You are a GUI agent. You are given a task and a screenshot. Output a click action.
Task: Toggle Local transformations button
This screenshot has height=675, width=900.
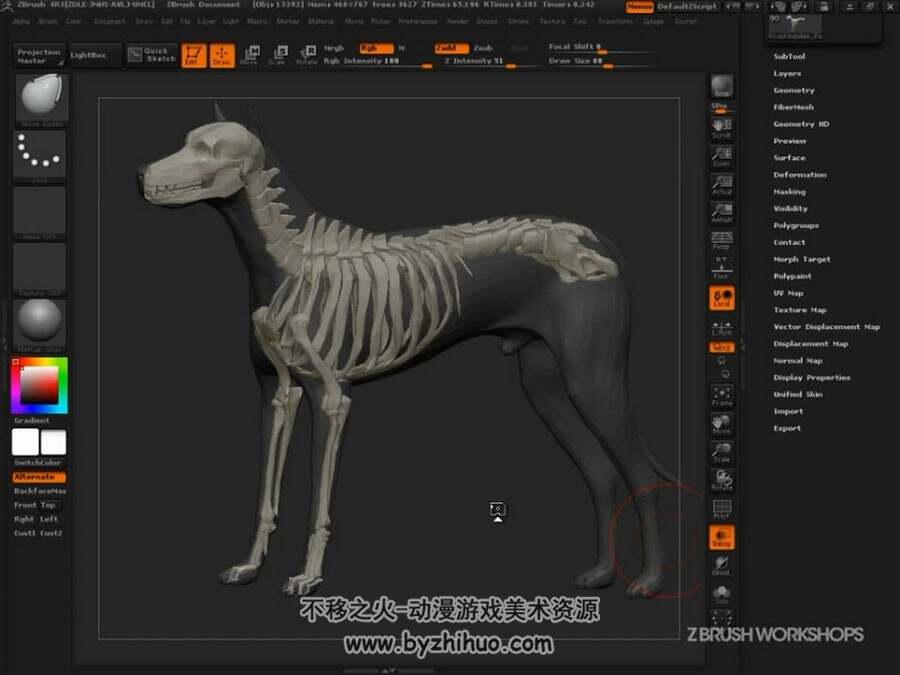click(721, 298)
